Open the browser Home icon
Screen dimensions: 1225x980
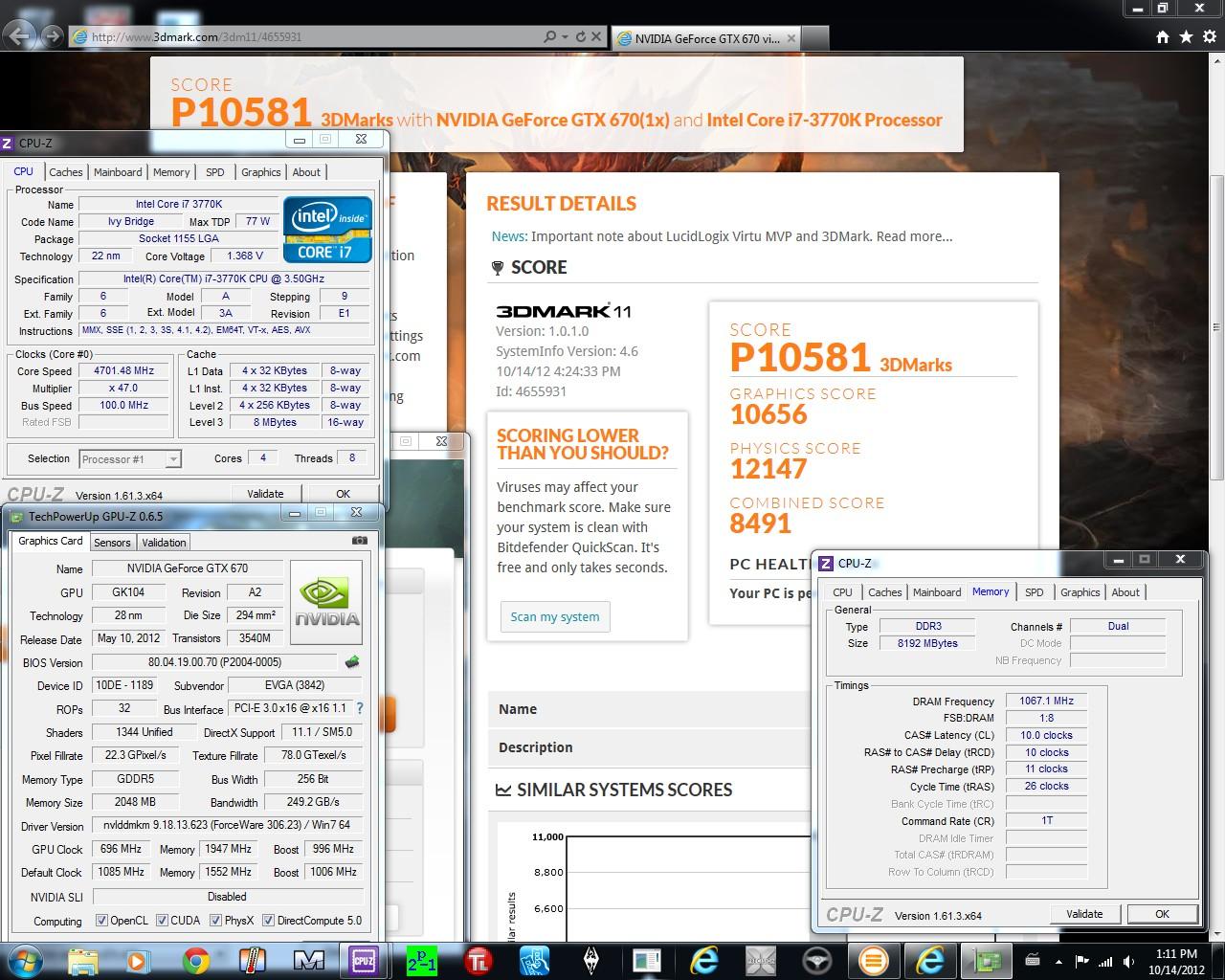coord(1163,37)
